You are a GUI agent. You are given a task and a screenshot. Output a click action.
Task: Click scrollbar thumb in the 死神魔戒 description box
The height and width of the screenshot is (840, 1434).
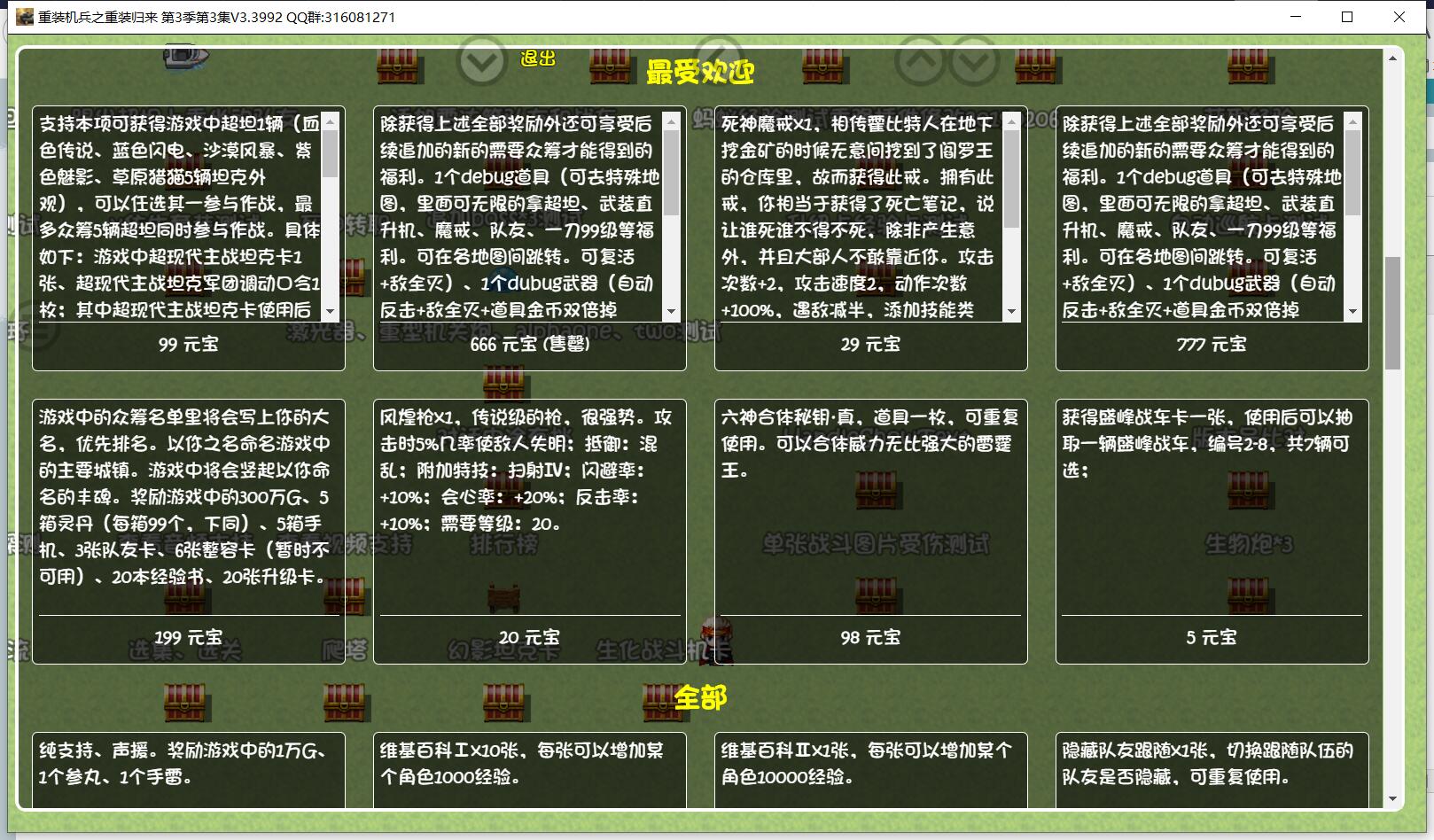[x=1011, y=180]
